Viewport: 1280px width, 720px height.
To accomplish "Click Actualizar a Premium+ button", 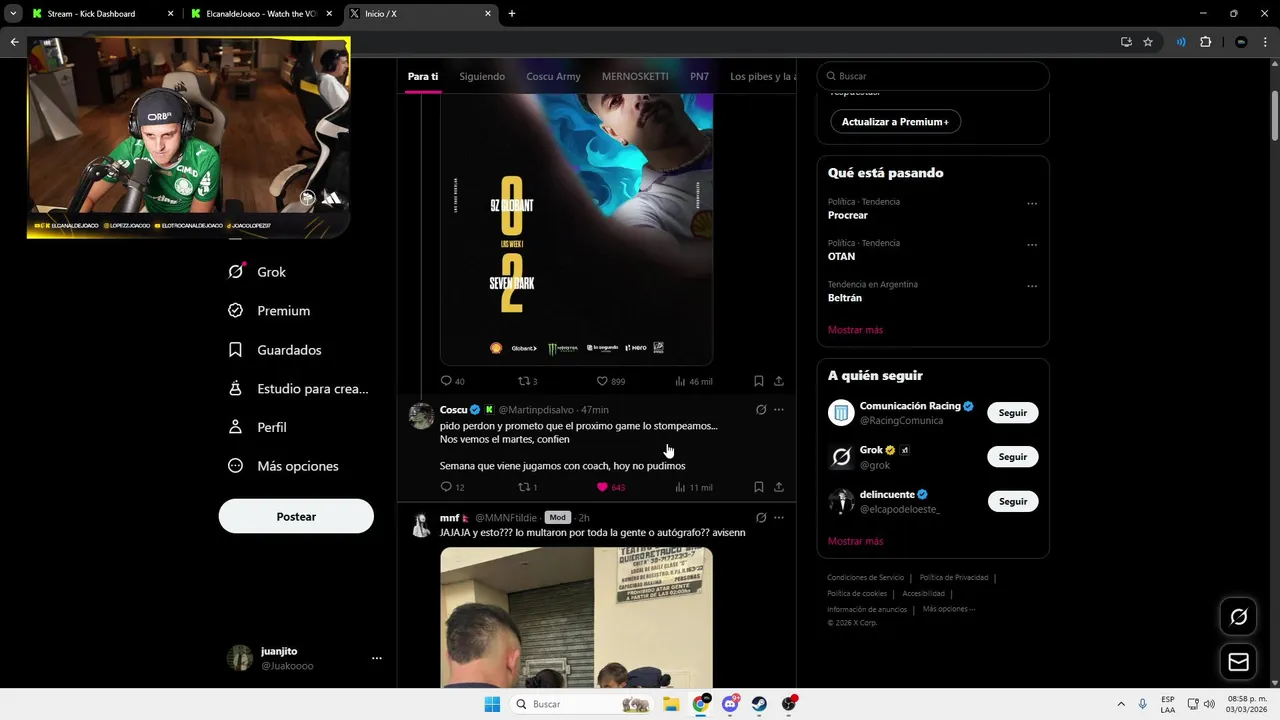I will (895, 122).
